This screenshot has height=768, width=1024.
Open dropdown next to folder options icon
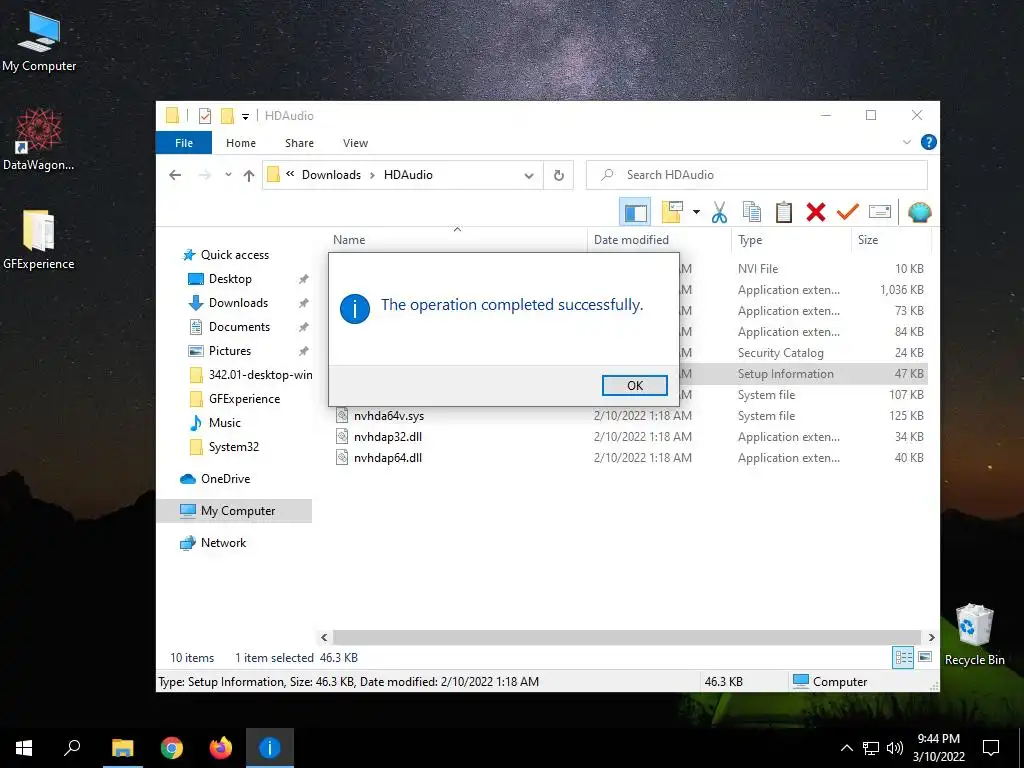(x=696, y=212)
